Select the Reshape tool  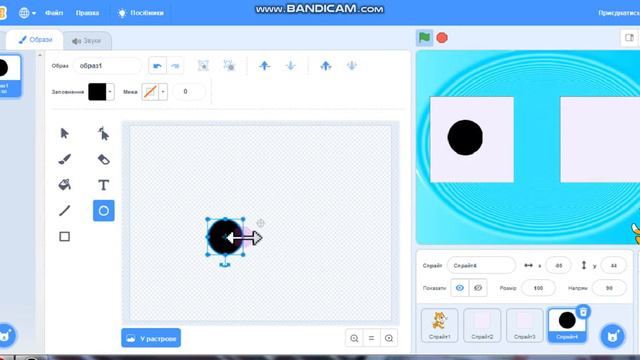(103, 133)
